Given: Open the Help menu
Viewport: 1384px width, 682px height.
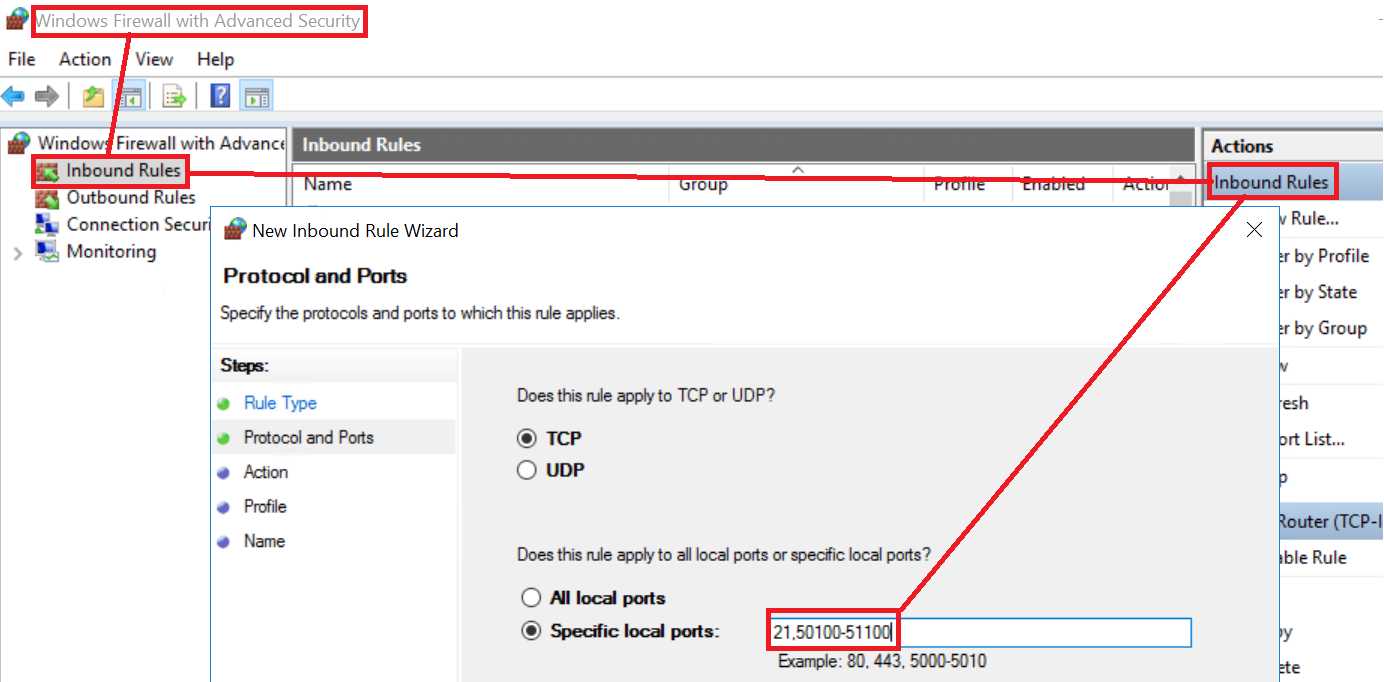Looking at the screenshot, I should [x=215, y=60].
